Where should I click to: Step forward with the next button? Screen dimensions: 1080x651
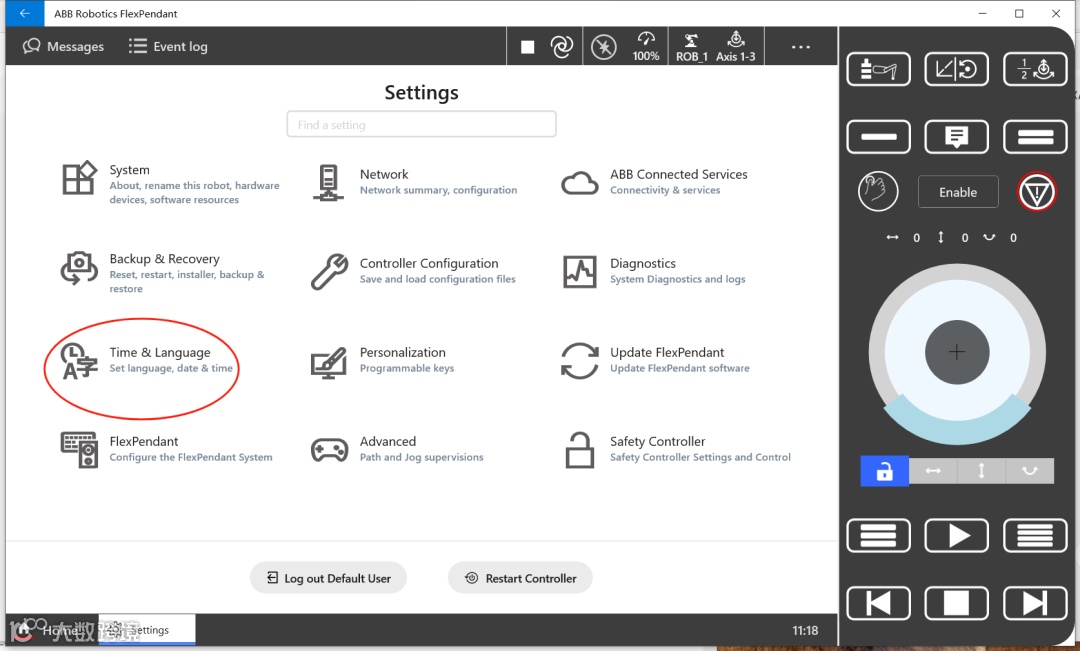[1035, 603]
